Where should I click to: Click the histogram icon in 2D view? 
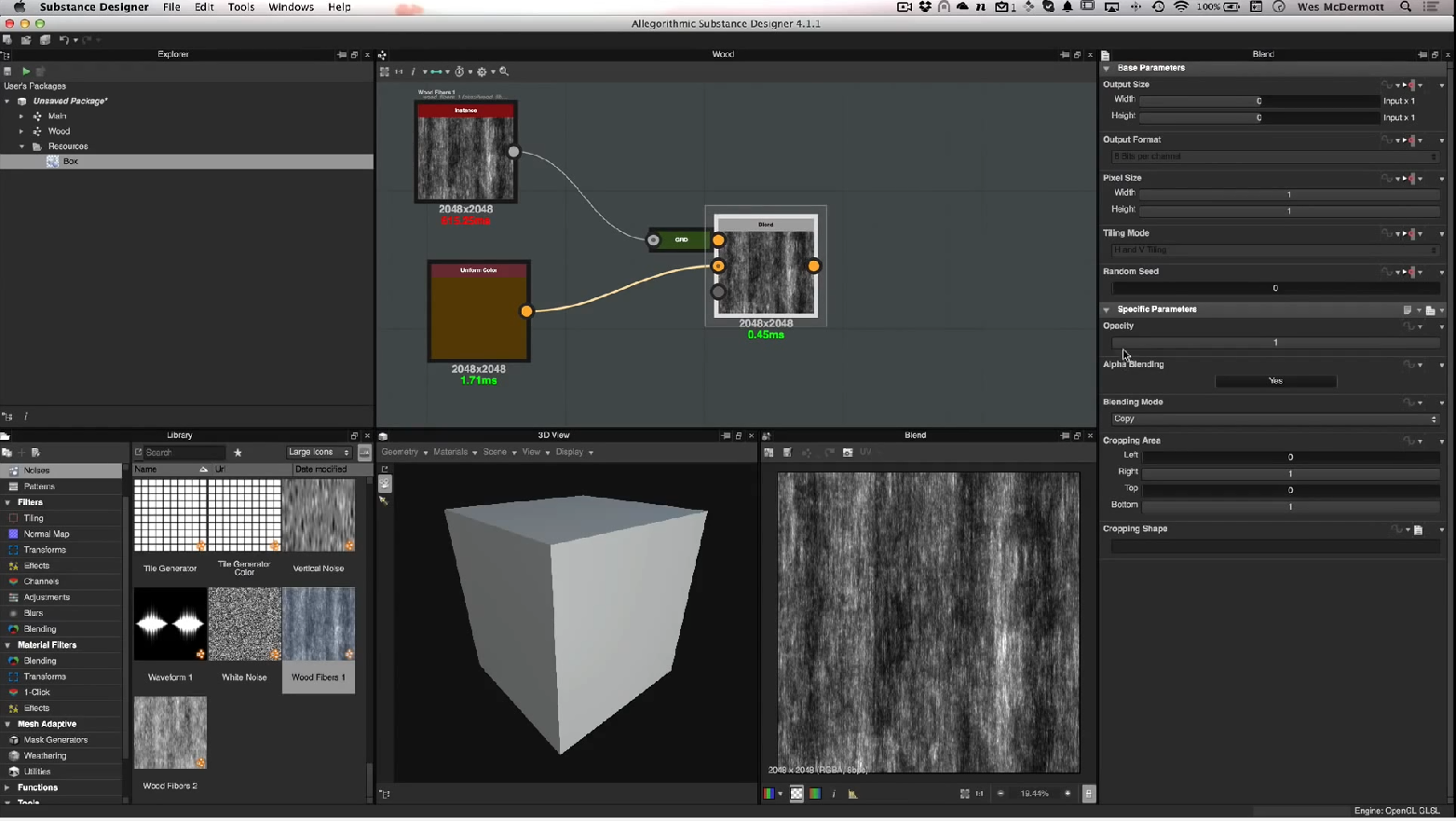click(852, 794)
